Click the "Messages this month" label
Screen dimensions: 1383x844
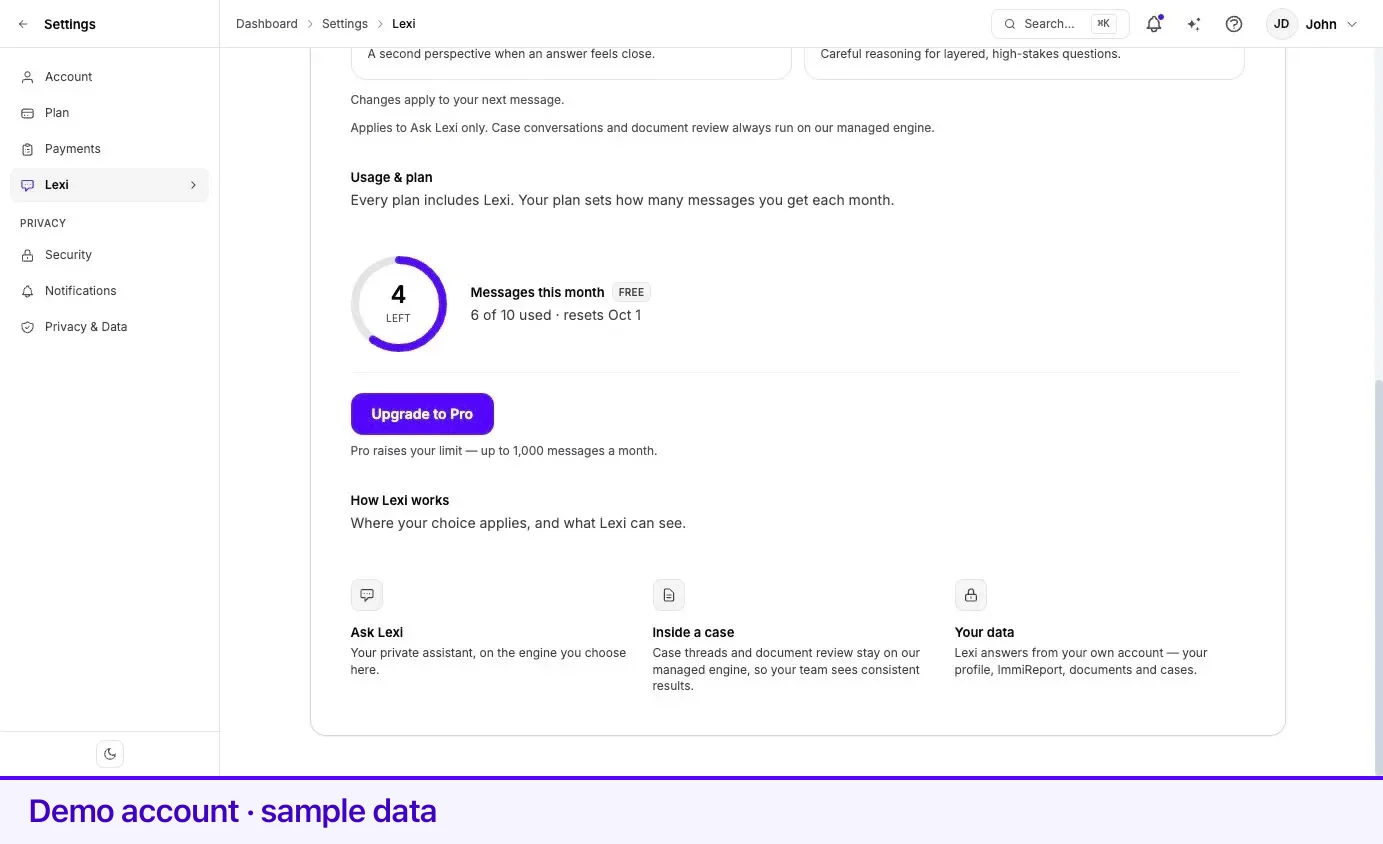(x=537, y=292)
